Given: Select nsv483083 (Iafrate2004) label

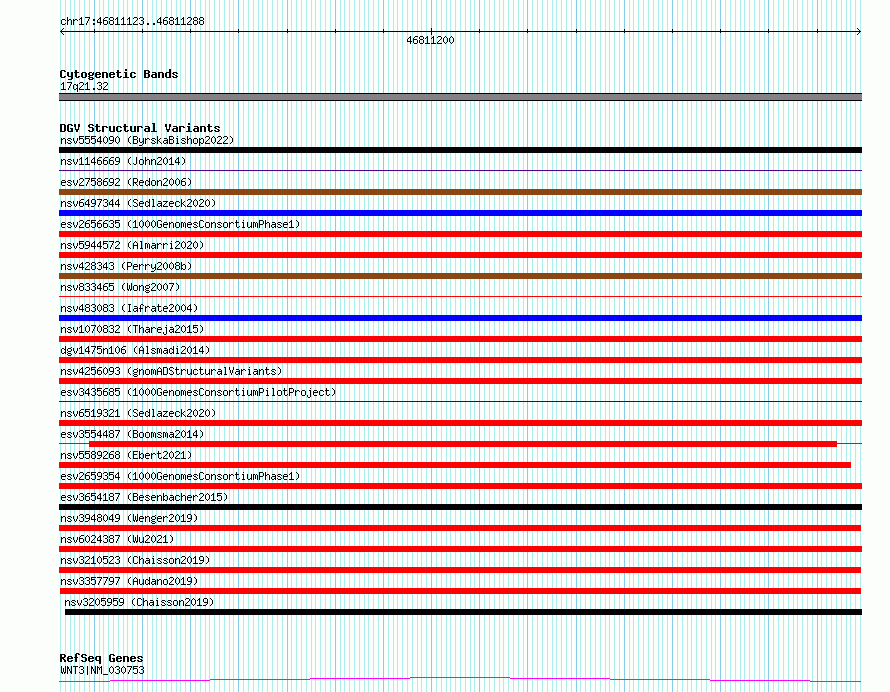Looking at the screenshot, I should (129, 308).
